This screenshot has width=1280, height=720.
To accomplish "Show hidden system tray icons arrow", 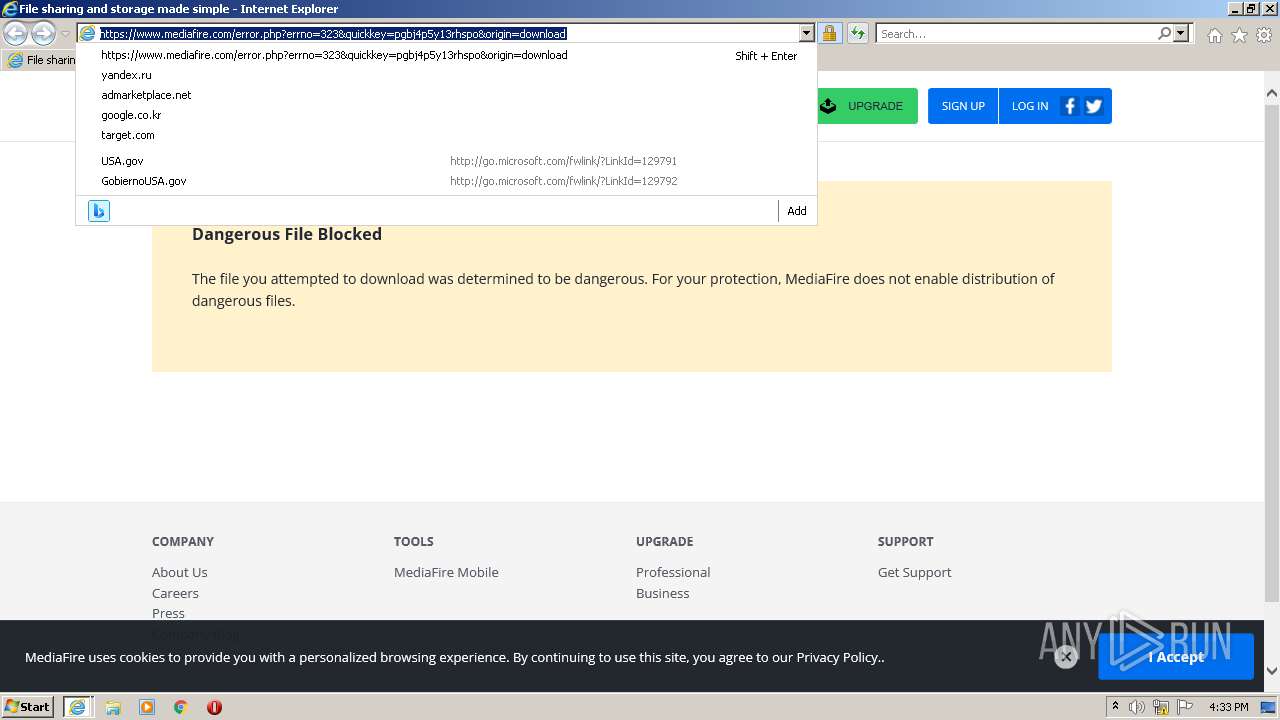I will pyautogui.click(x=1115, y=707).
